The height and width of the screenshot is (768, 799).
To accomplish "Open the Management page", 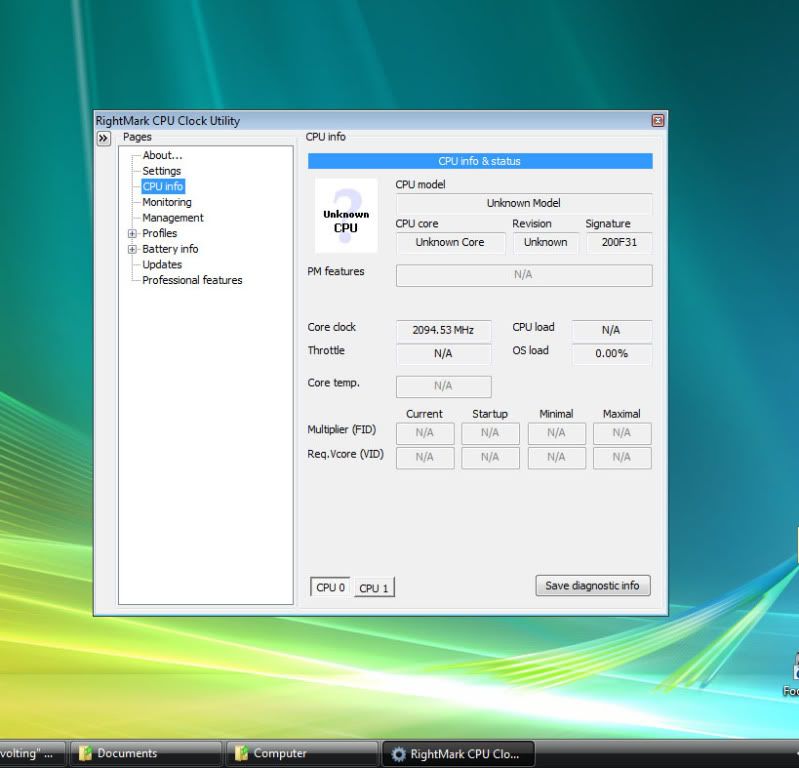I will pyautogui.click(x=173, y=218).
